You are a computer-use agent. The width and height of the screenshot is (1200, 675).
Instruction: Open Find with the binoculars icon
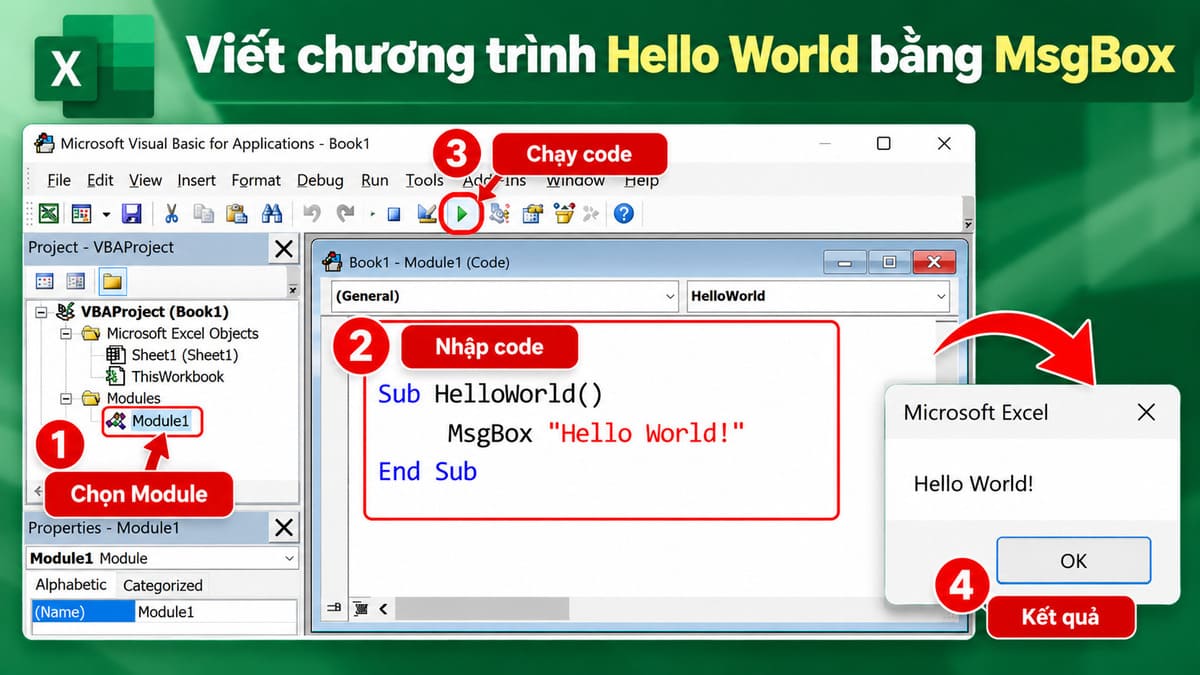point(271,213)
